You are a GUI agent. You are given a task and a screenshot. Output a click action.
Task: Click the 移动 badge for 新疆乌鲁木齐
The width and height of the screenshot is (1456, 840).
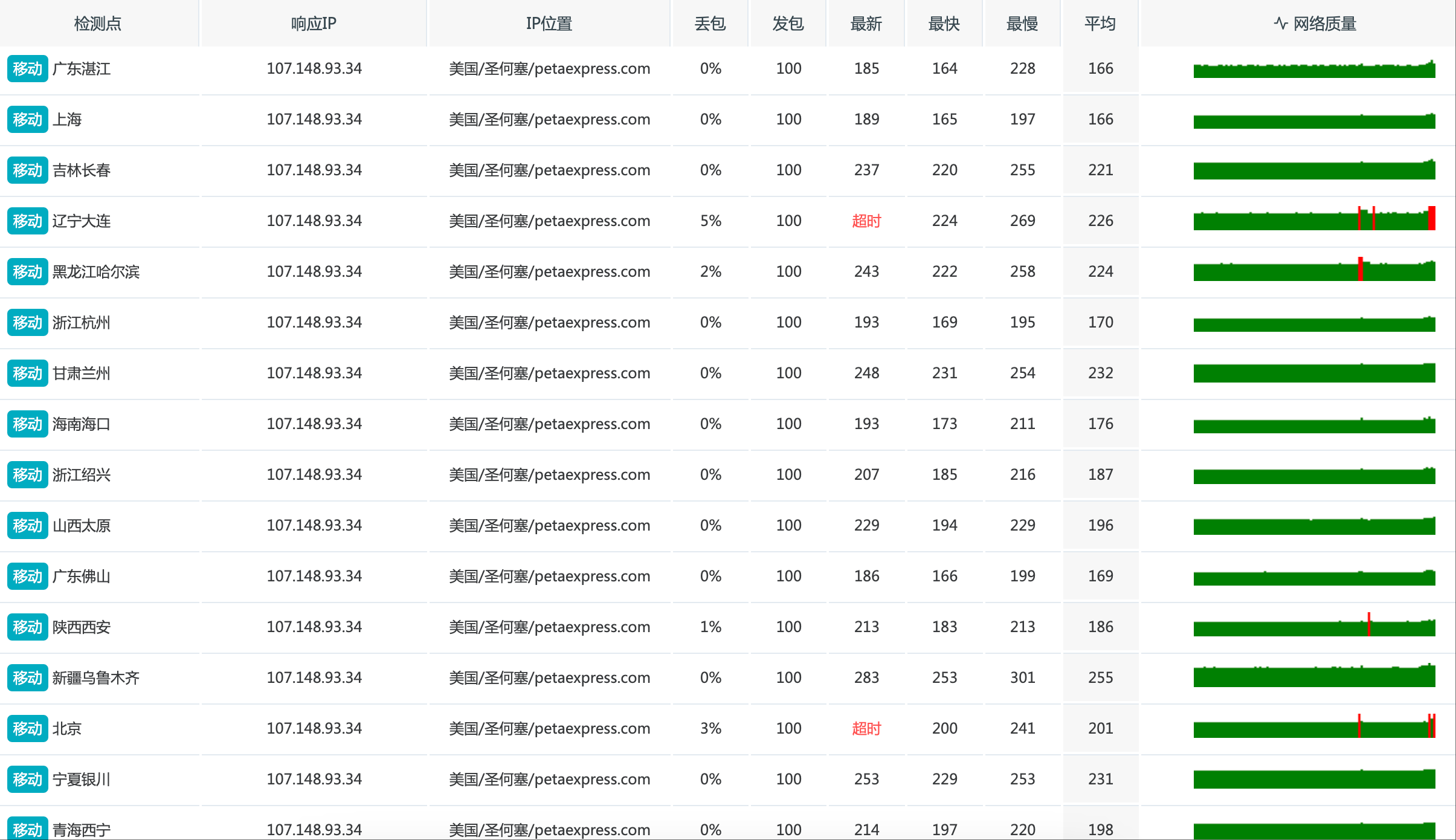28,678
